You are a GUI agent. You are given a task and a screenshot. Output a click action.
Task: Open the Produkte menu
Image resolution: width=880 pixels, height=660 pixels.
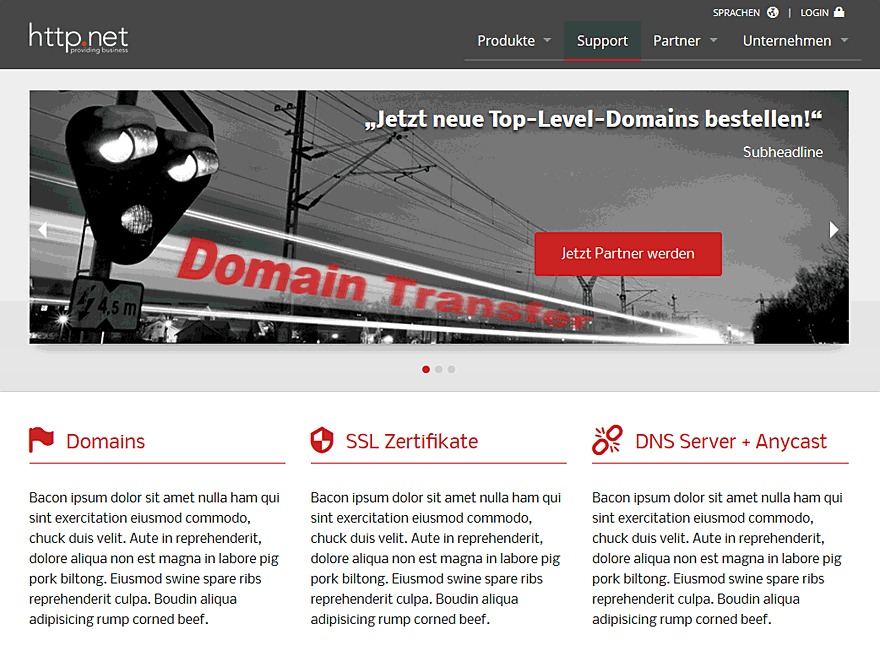click(506, 40)
